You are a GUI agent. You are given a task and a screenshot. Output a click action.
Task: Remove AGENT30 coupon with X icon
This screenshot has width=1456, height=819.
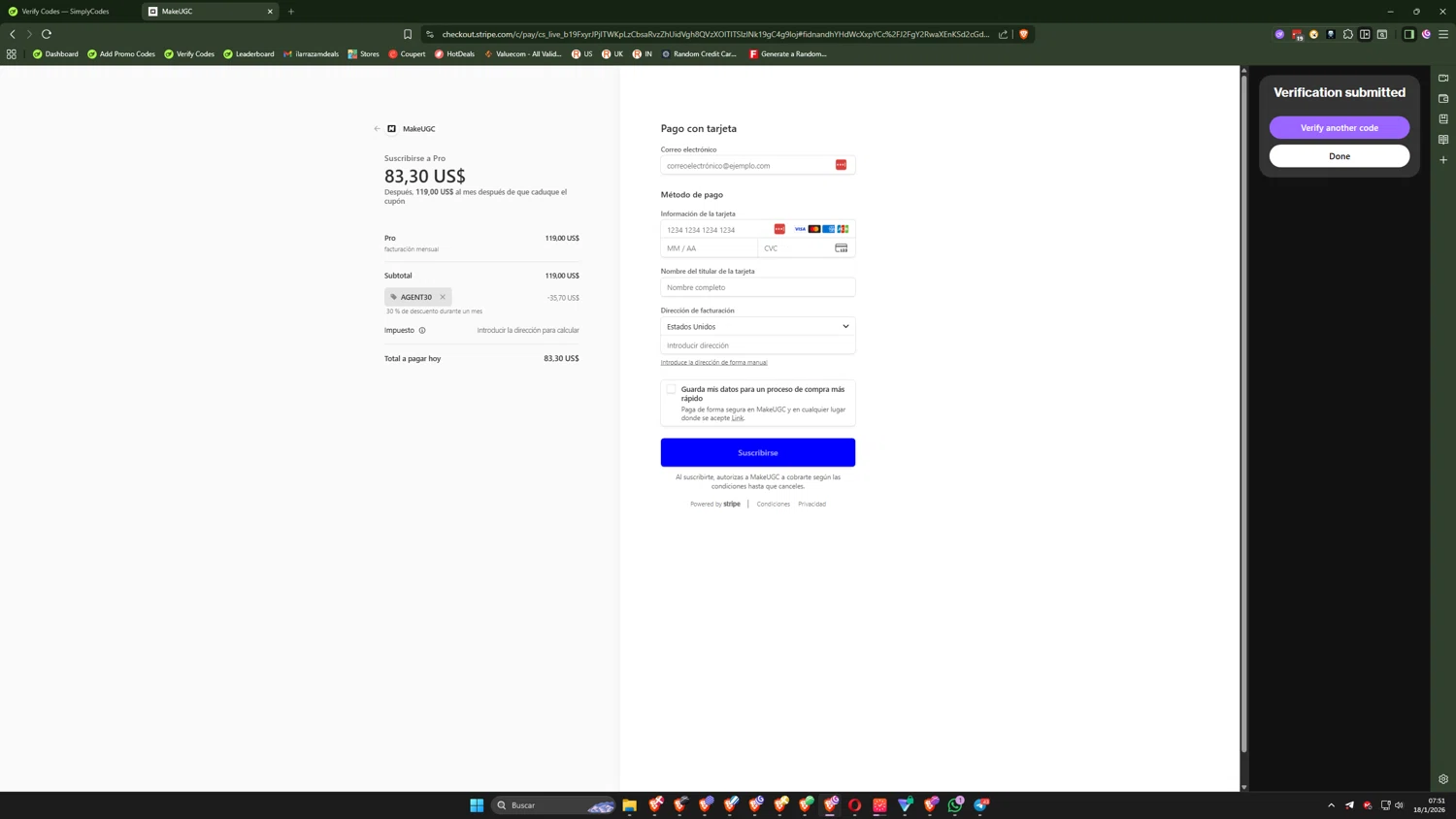coord(443,297)
